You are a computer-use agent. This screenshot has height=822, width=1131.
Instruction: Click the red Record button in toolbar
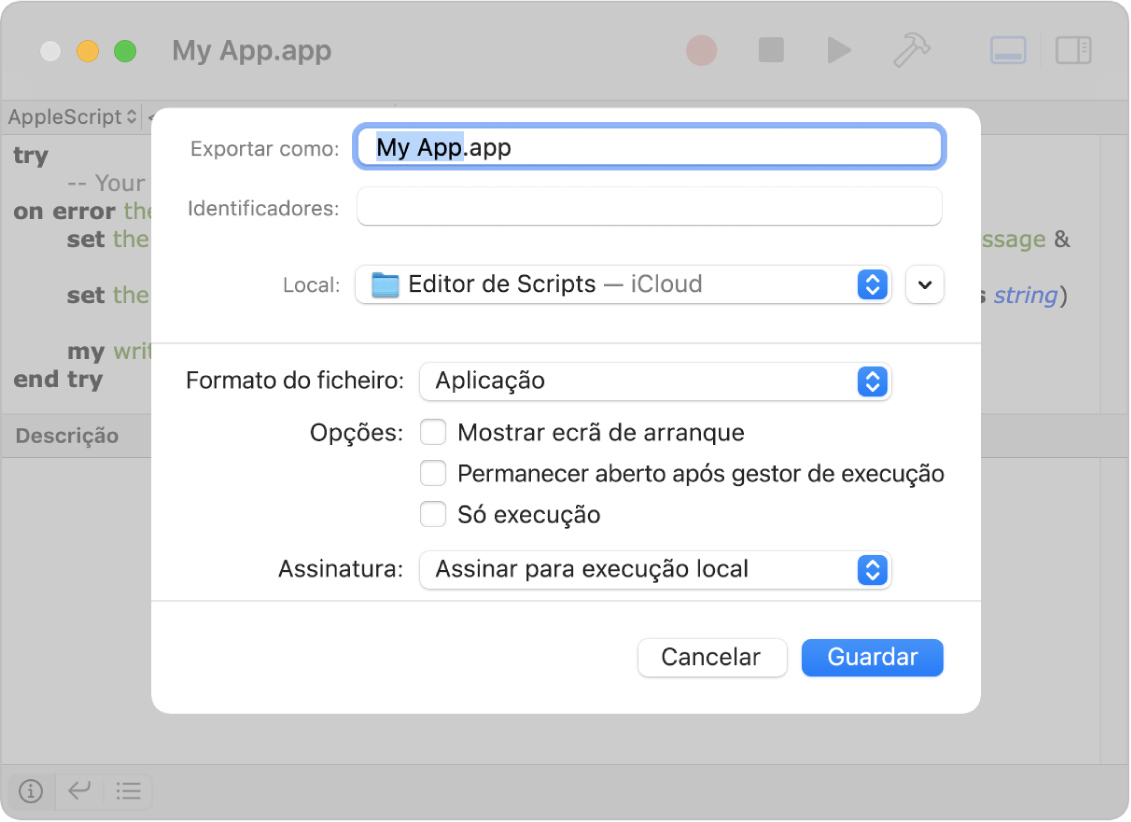point(701,51)
